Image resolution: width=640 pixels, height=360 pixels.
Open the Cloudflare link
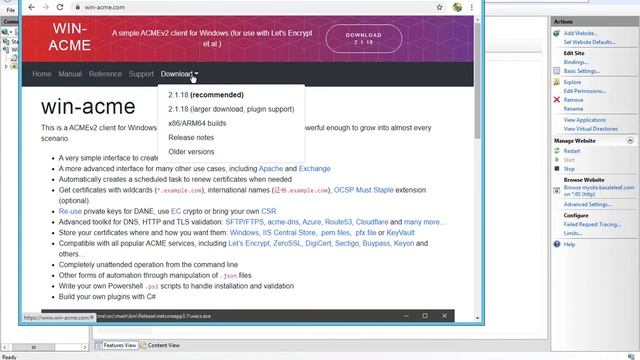coord(372,222)
